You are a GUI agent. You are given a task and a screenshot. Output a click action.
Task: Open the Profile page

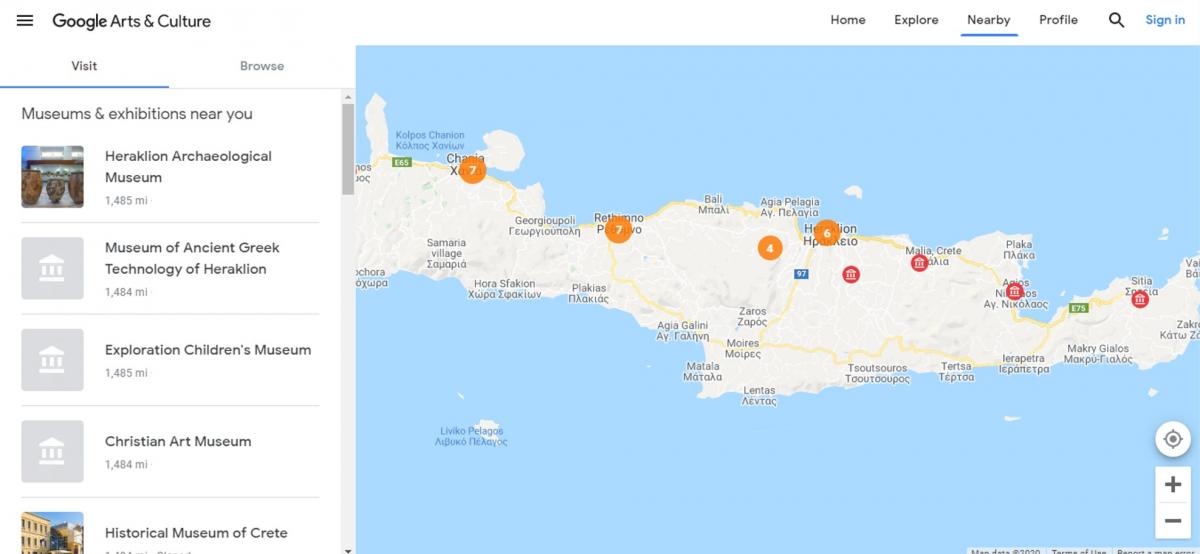pos(1058,20)
